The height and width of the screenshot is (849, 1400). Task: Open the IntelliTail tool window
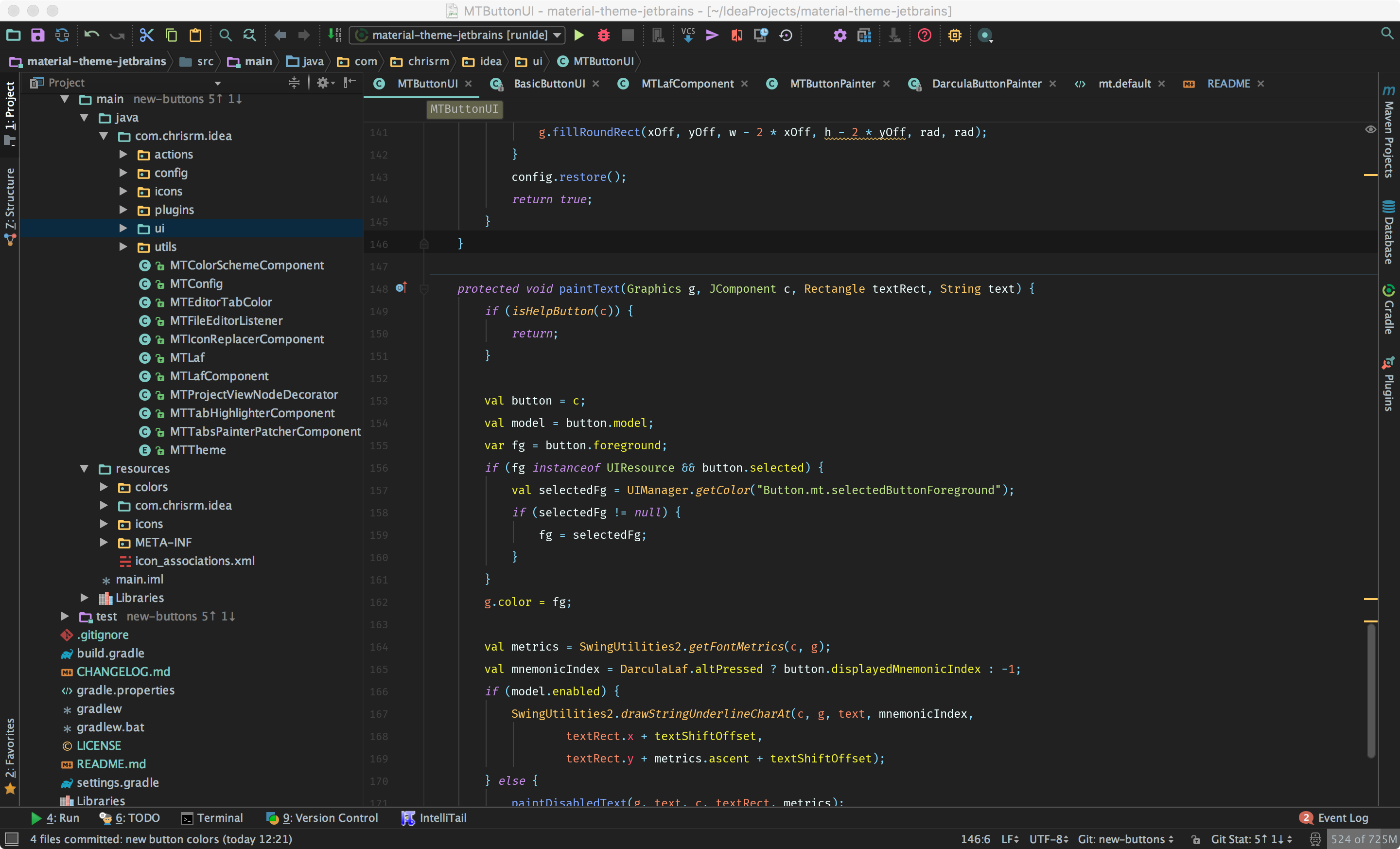(x=434, y=818)
